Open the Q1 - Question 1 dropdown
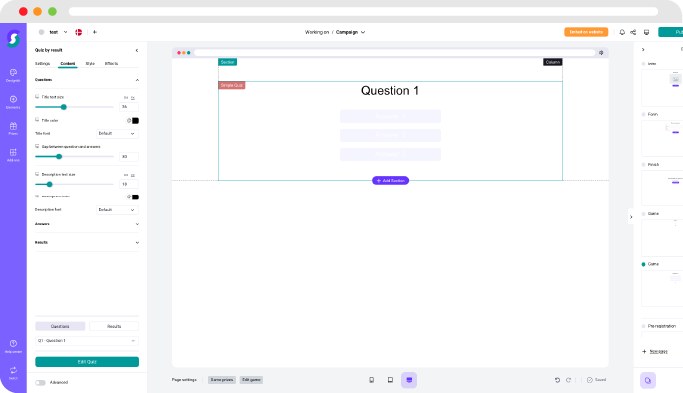The height and width of the screenshot is (393, 683). pos(87,341)
